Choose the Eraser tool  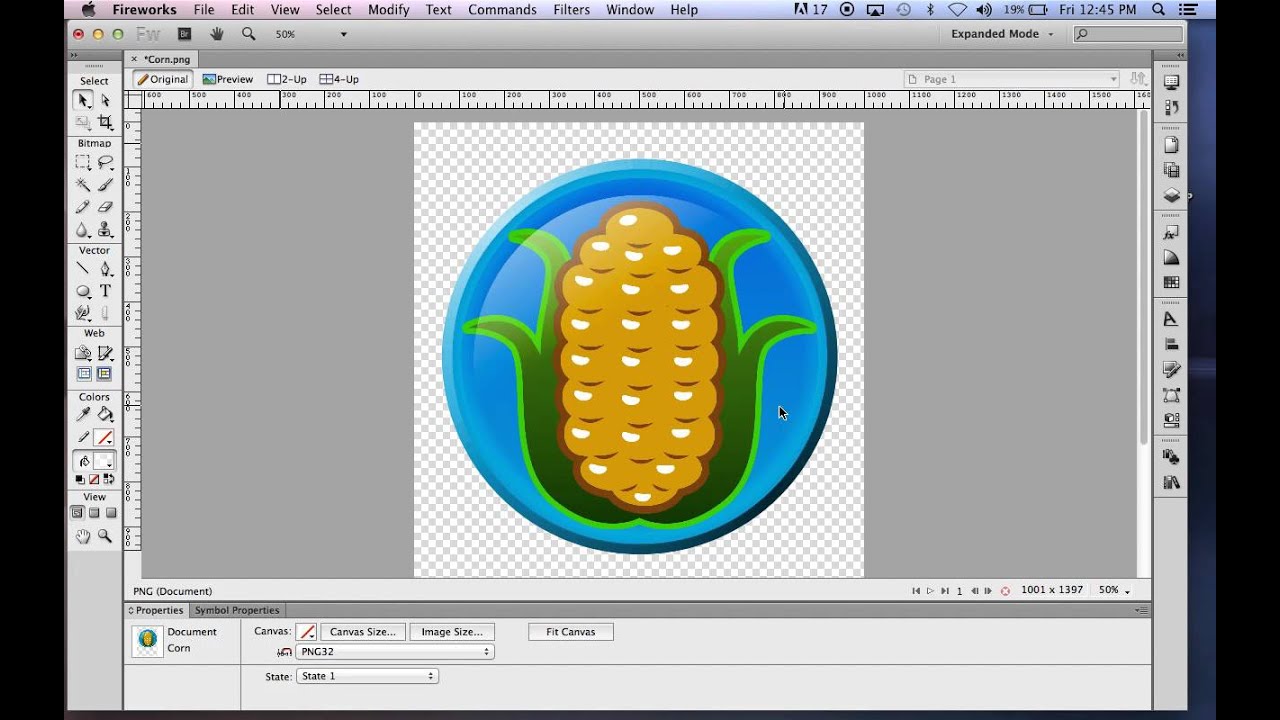tap(105, 207)
